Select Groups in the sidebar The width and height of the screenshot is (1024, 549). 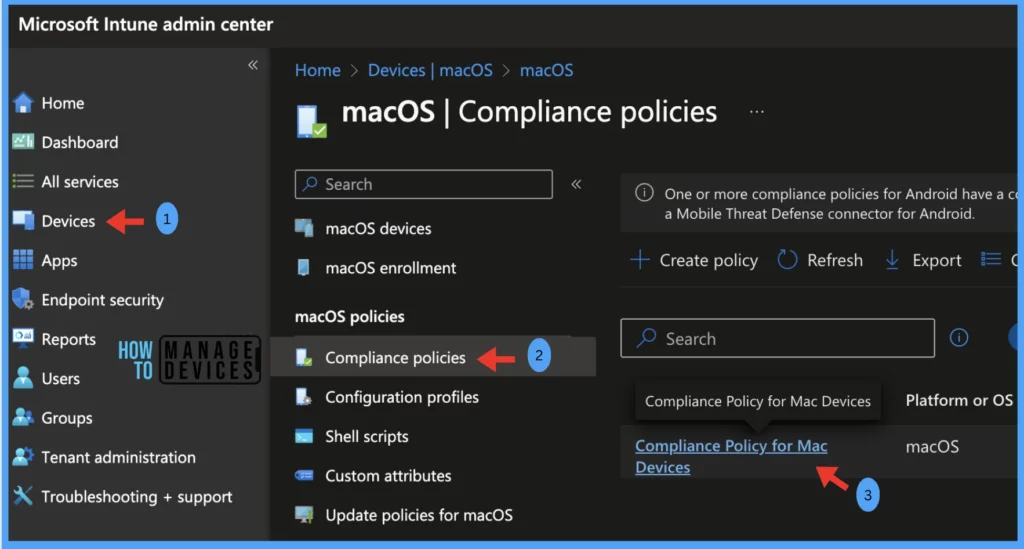tap(67, 418)
